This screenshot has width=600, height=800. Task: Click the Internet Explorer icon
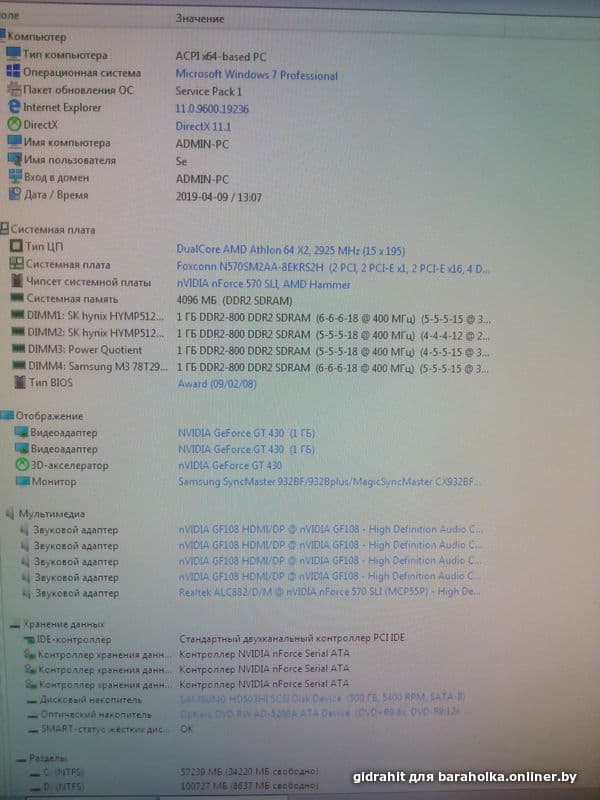14,107
